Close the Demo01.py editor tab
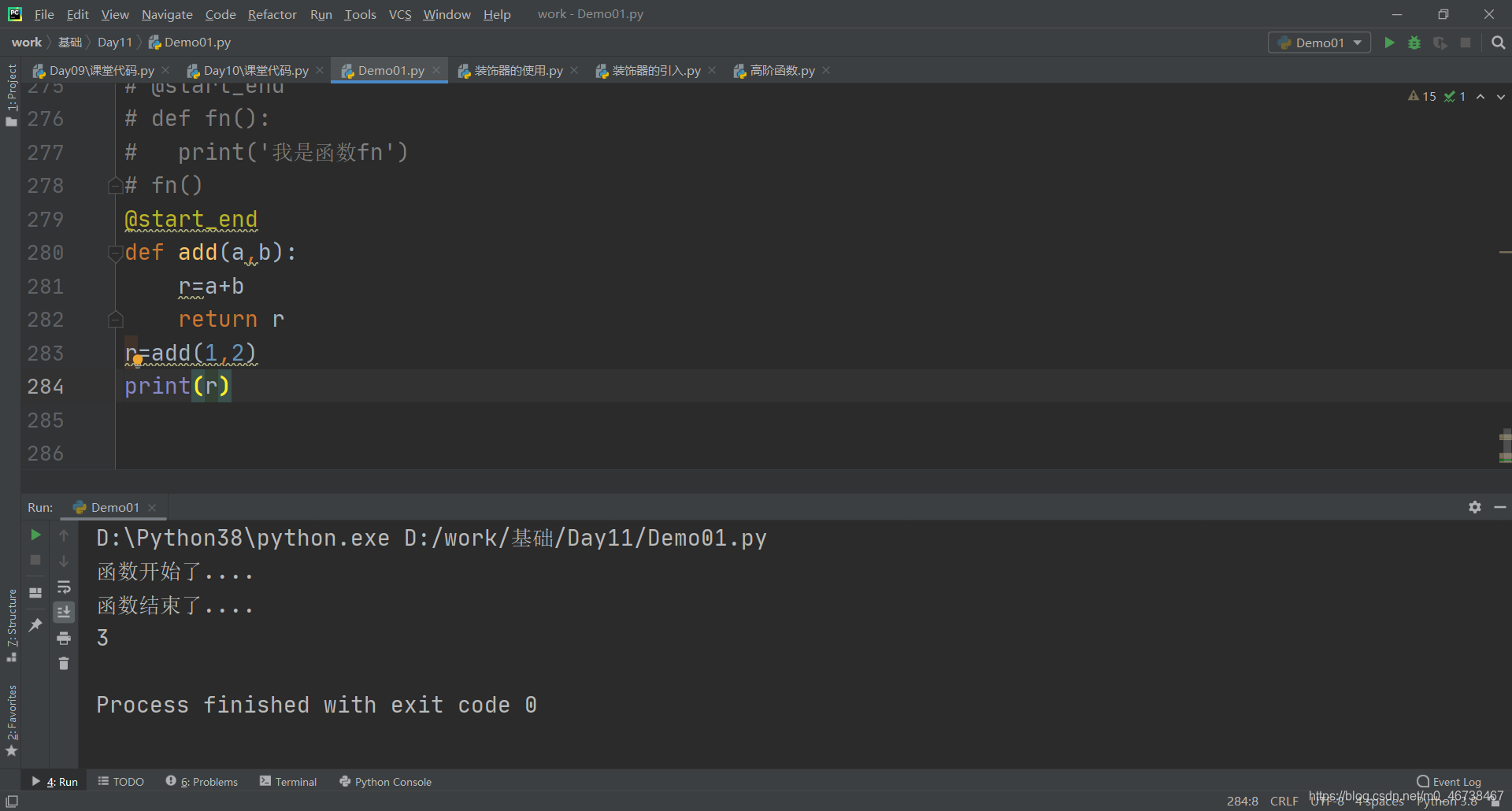 coord(436,70)
